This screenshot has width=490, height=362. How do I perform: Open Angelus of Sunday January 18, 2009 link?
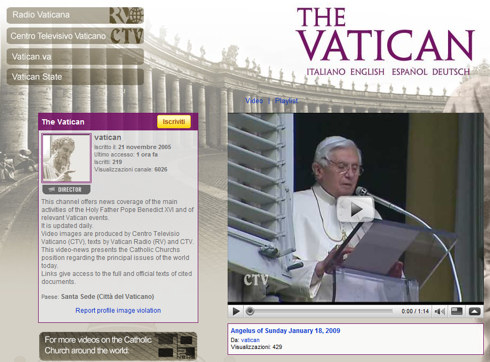pyautogui.click(x=285, y=331)
